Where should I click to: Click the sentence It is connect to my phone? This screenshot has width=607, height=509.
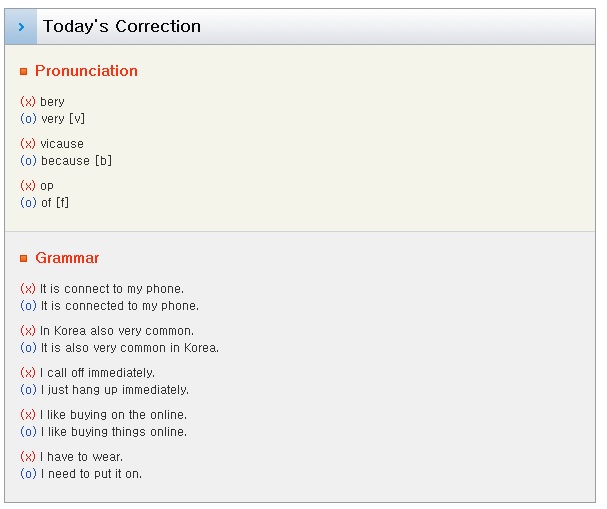(x=112, y=289)
